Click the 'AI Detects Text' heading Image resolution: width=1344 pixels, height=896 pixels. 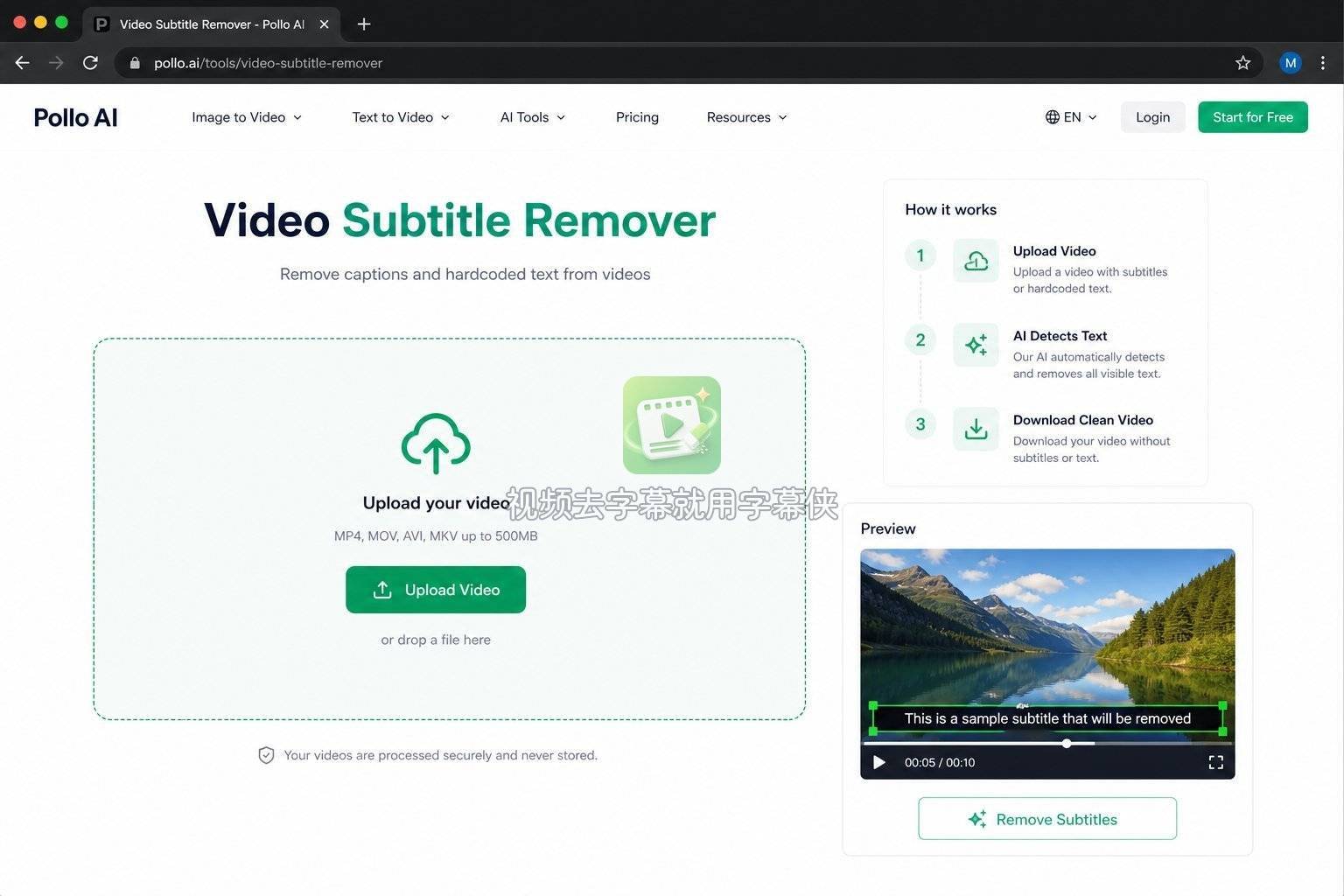coord(1060,336)
